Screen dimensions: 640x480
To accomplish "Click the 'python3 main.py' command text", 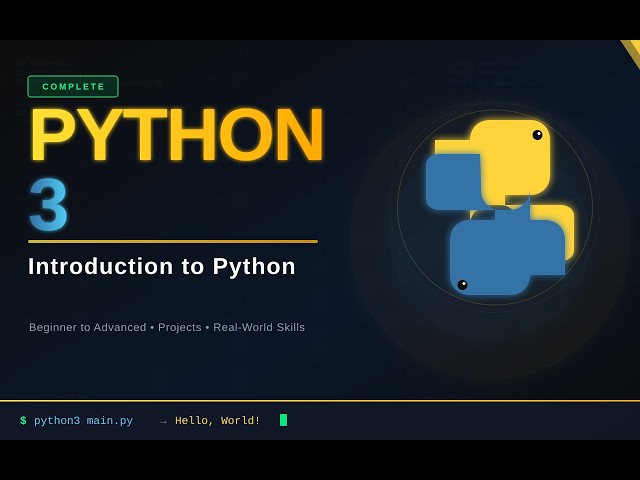I will click(x=83, y=420).
